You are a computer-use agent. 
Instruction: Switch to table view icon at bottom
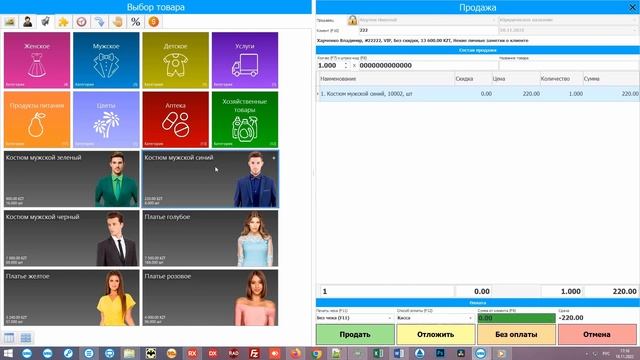tap(9, 338)
